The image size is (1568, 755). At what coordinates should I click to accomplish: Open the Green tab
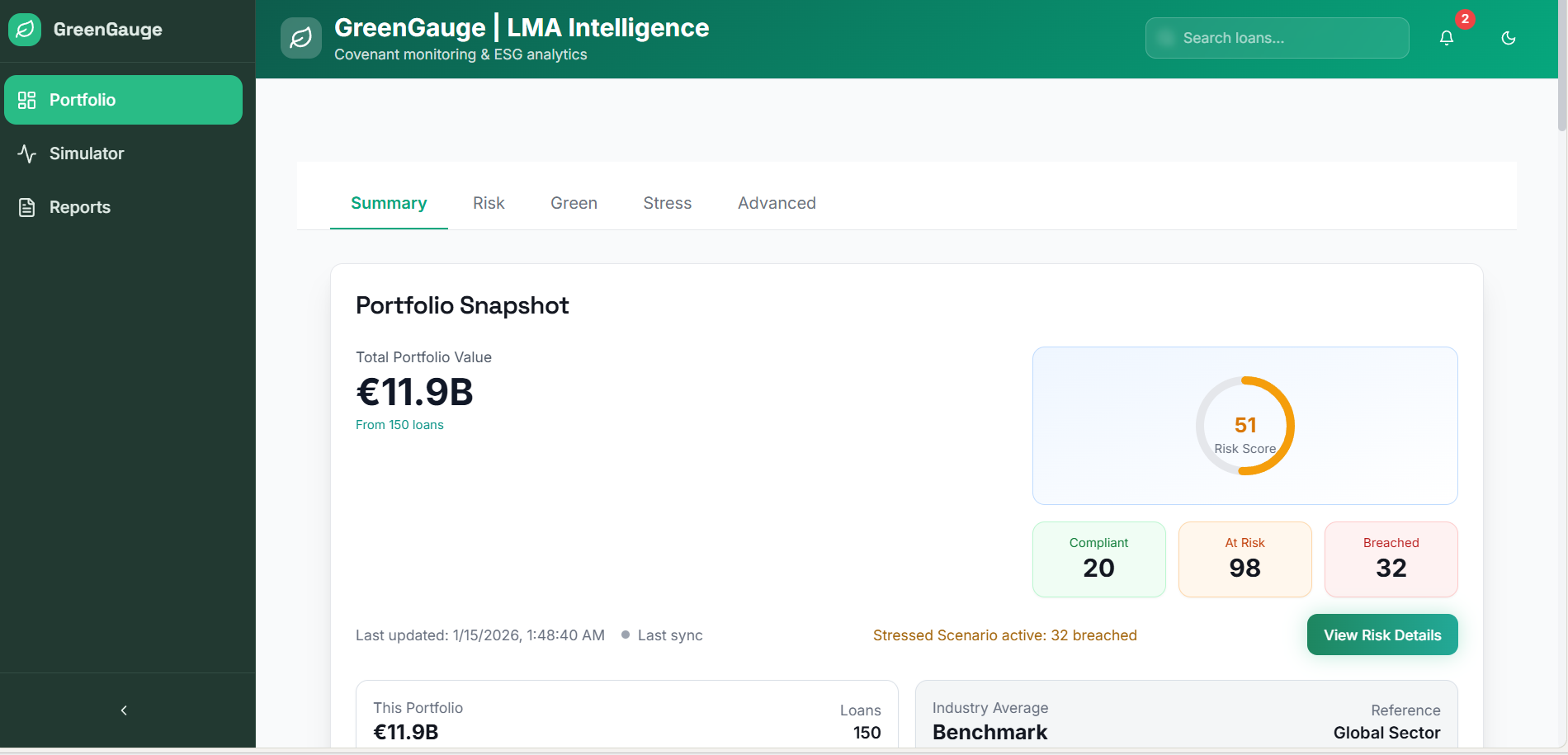click(x=574, y=203)
